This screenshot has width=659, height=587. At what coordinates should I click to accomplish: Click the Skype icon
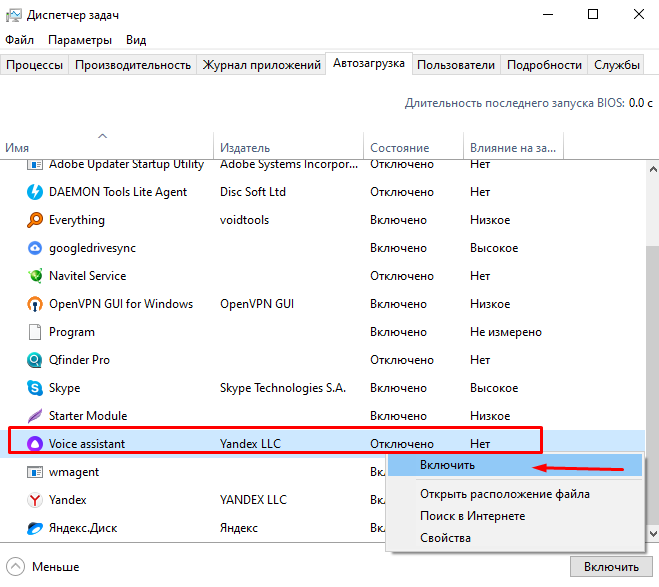coord(34,388)
